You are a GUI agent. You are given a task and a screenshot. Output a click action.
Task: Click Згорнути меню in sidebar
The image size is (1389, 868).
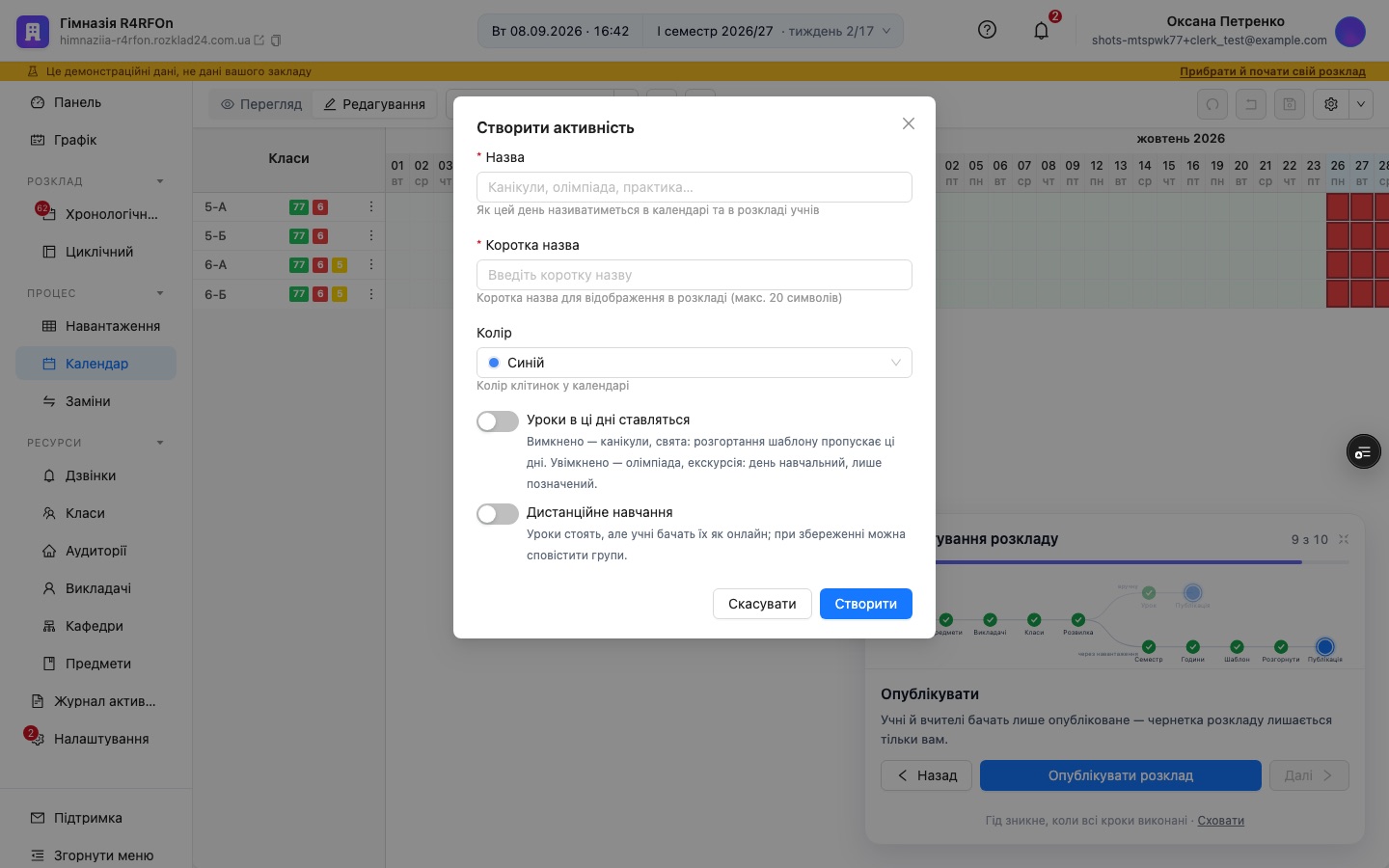coord(96,855)
